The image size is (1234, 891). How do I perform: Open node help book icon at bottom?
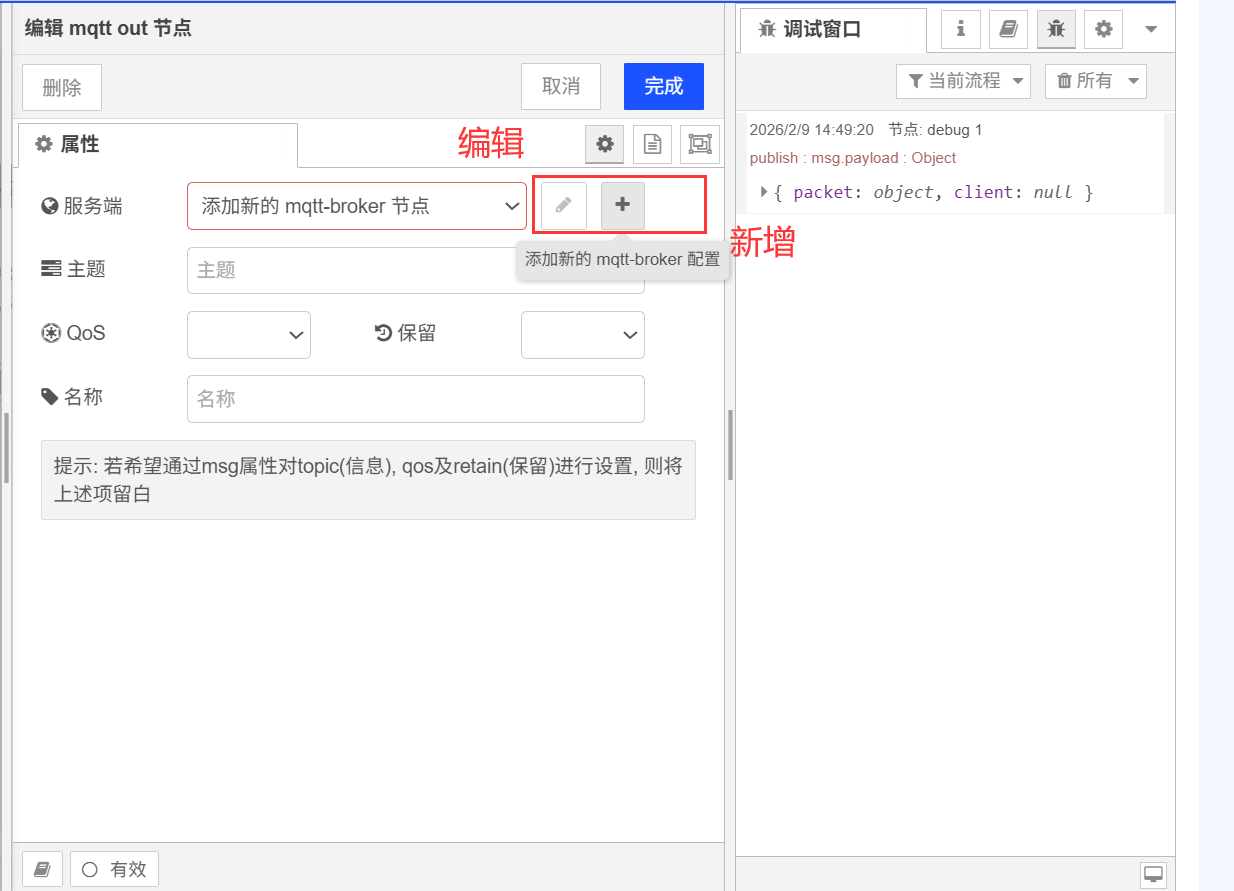pos(42,869)
